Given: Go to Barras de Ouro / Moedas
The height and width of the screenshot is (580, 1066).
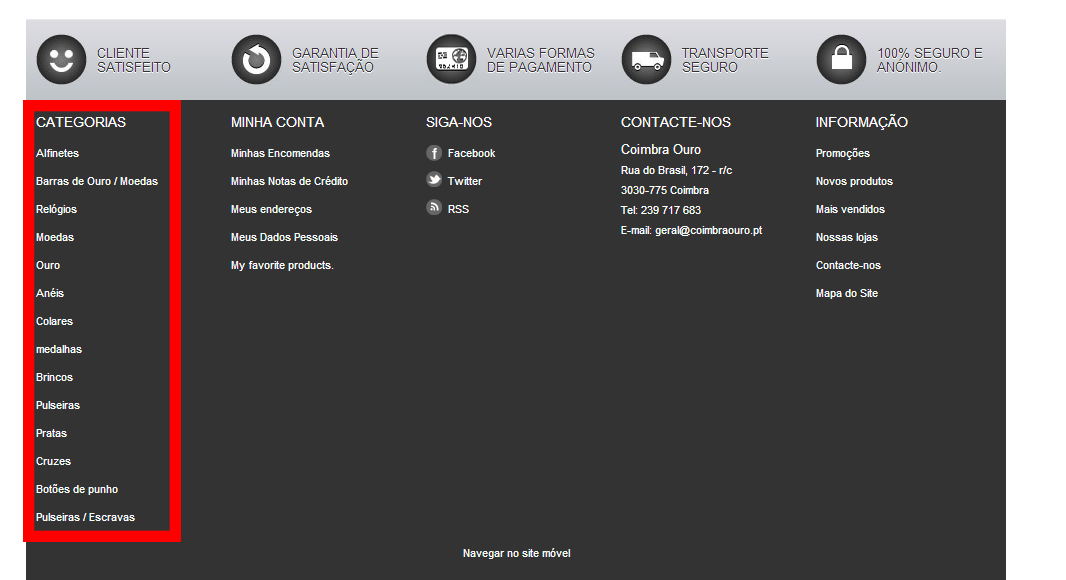Looking at the screenshot, I should click(x=97, y=182).
